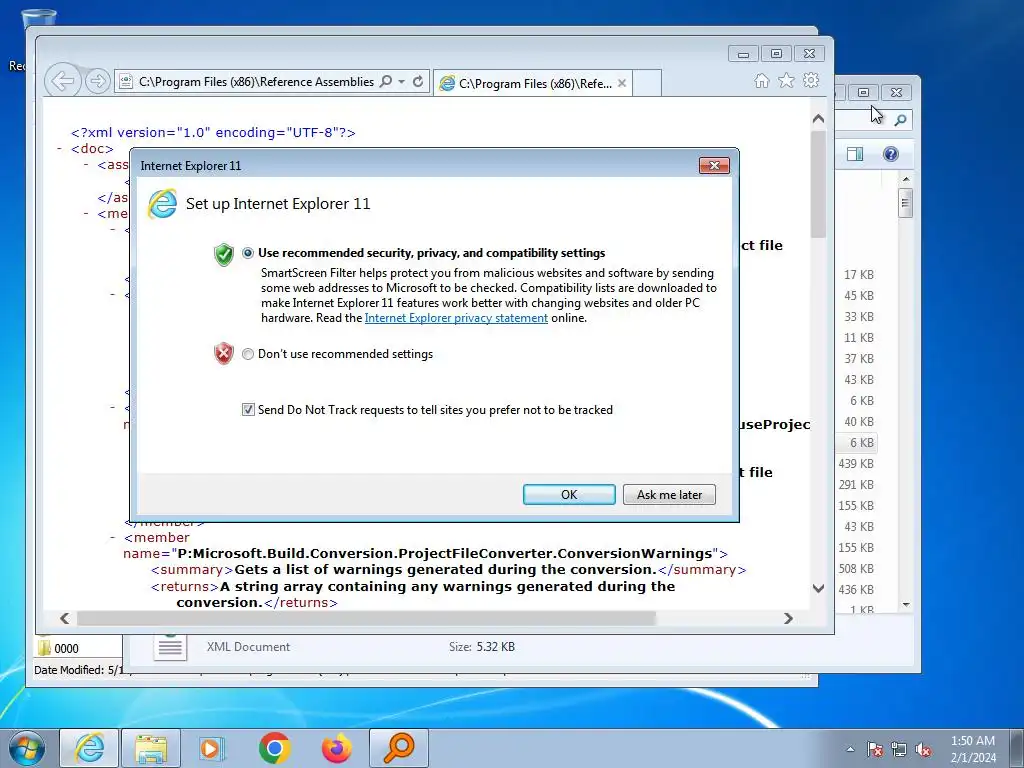Click XML Document file icon in details pane
1024x768 pixels.
(x=170, y=647)
